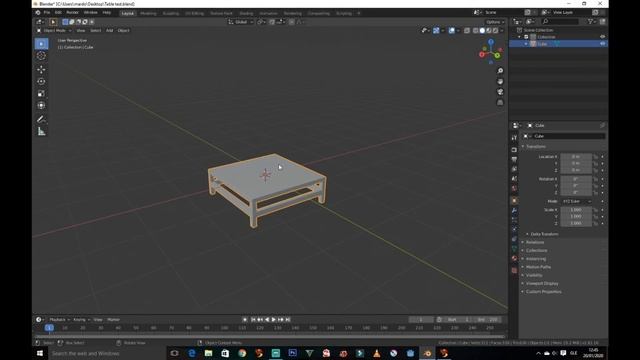The height and width of the screenshot is (360, 640).
Task: Toggle proportional editing in header
Action: (x=291, y=22)
